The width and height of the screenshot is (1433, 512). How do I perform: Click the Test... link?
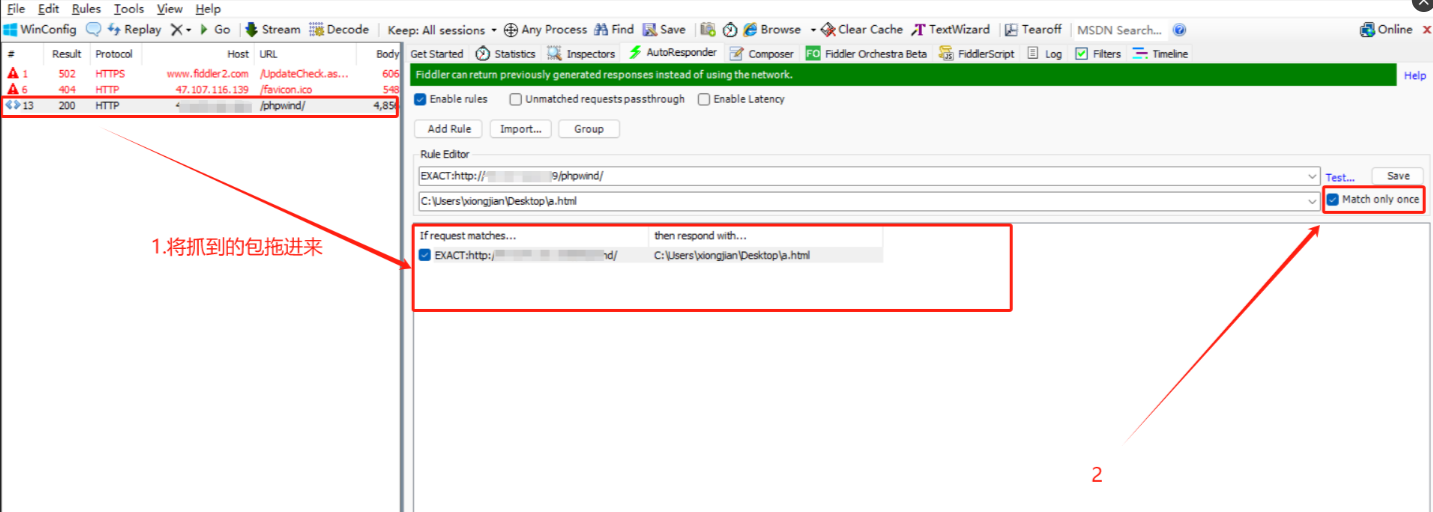[x=1340, y=177]
